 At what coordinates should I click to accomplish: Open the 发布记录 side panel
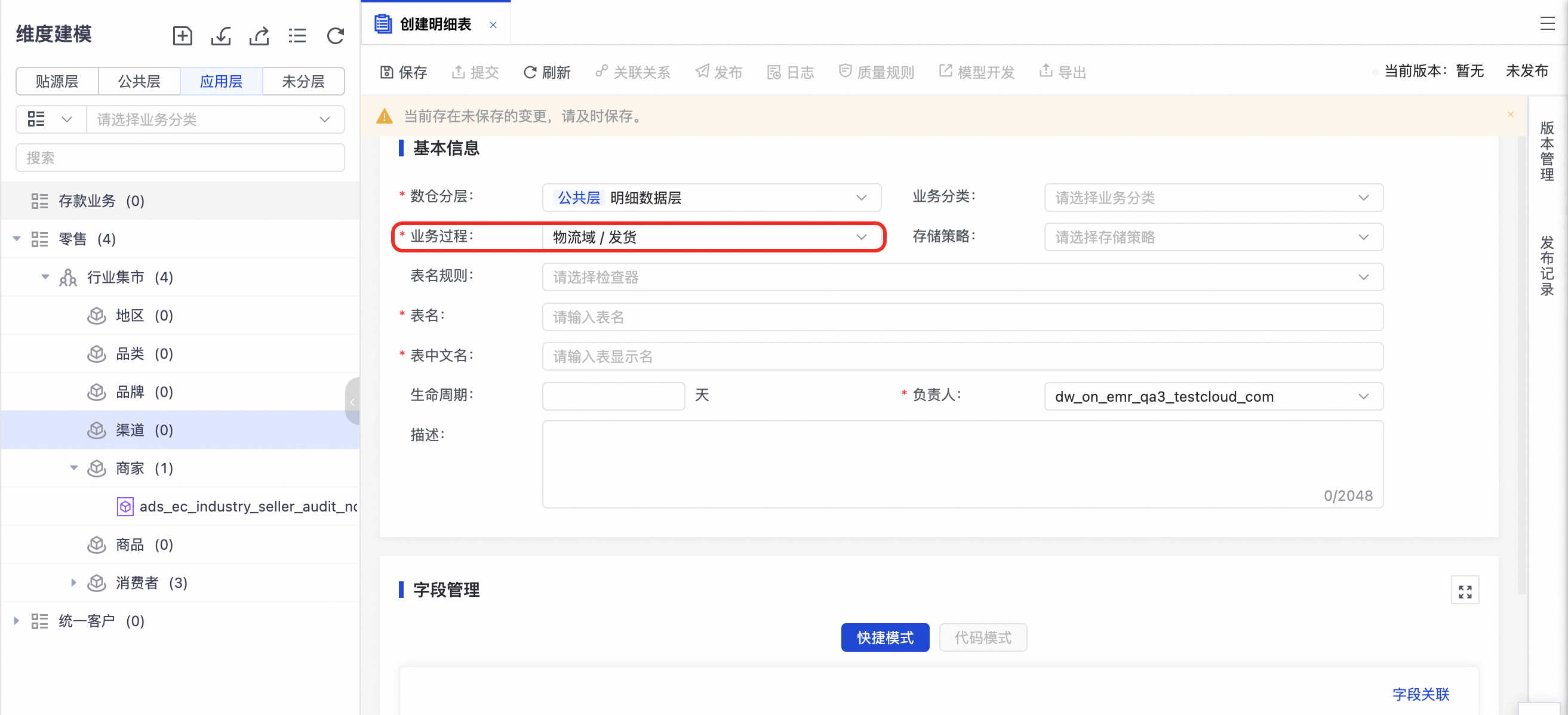(1547, 266)
